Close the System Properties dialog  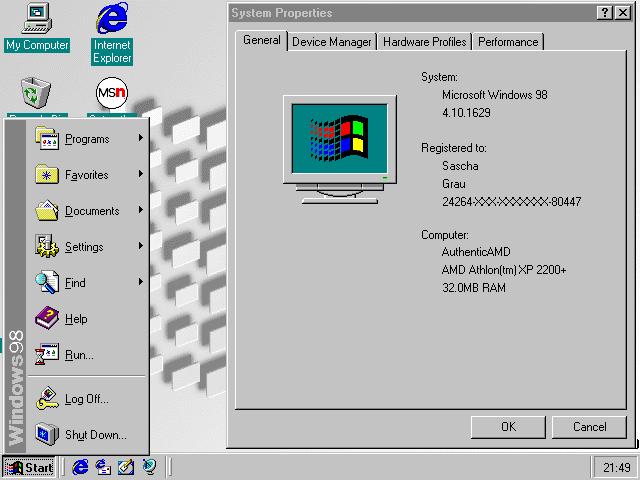[623, 13]
